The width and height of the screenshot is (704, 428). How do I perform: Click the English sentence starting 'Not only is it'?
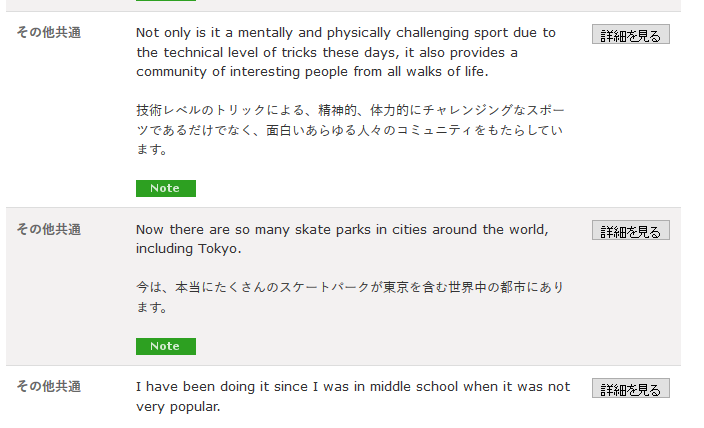click(346, 52)
